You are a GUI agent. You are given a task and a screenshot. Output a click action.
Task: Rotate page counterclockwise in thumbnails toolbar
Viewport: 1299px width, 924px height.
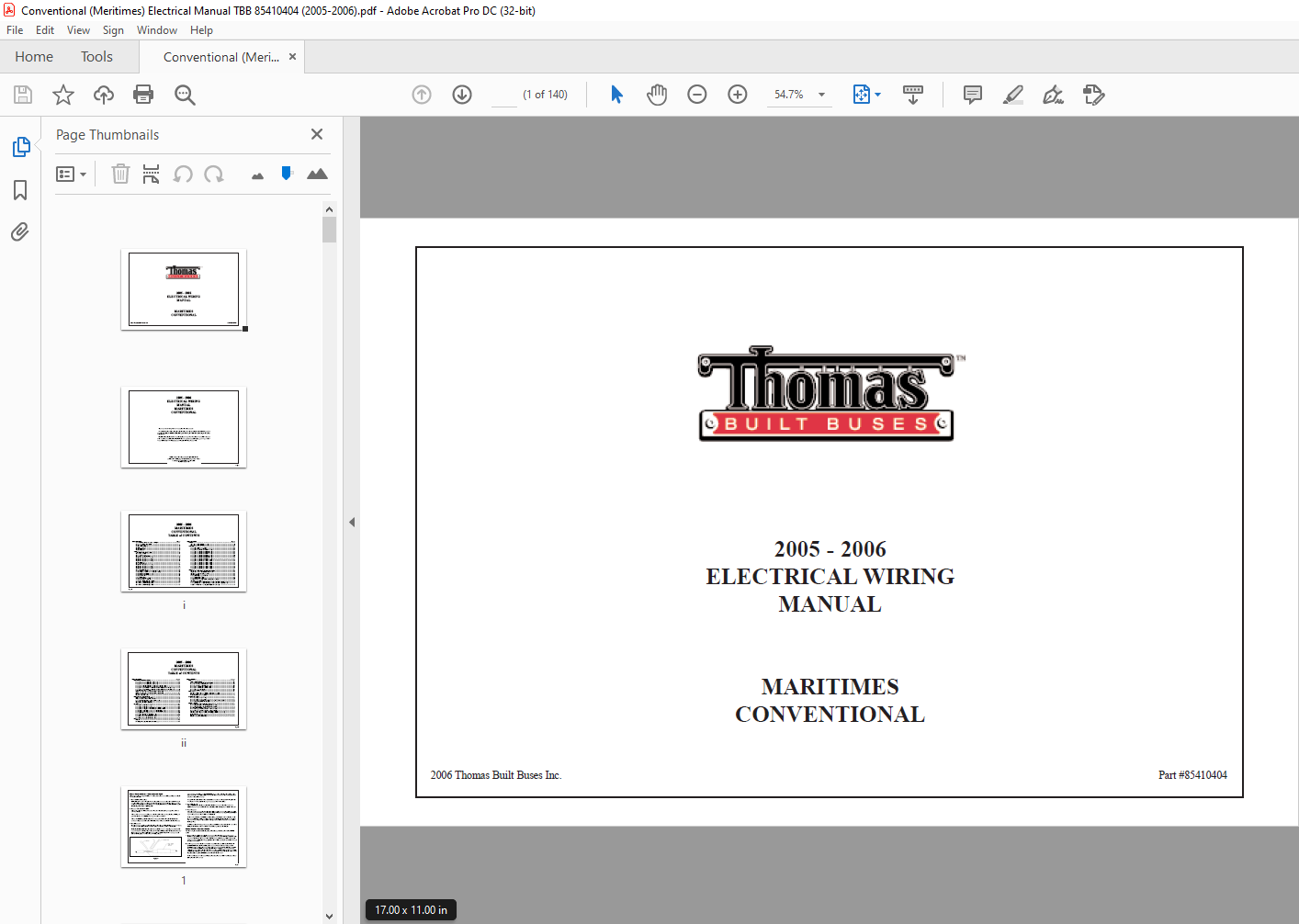pos(183,174)
